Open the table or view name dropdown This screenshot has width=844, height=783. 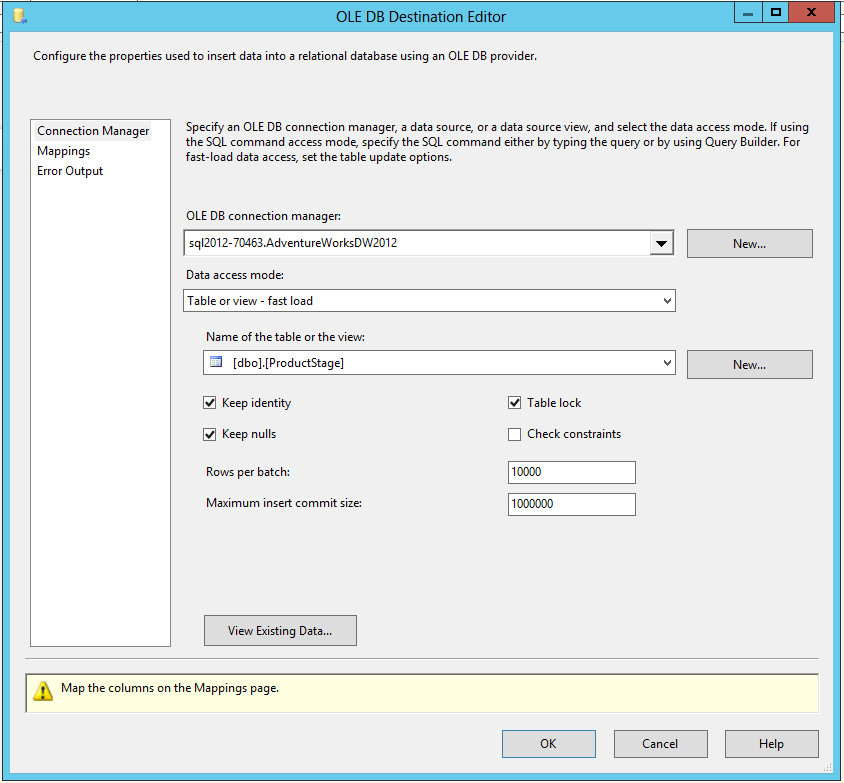pyautogui.click(x=667, y=363)
